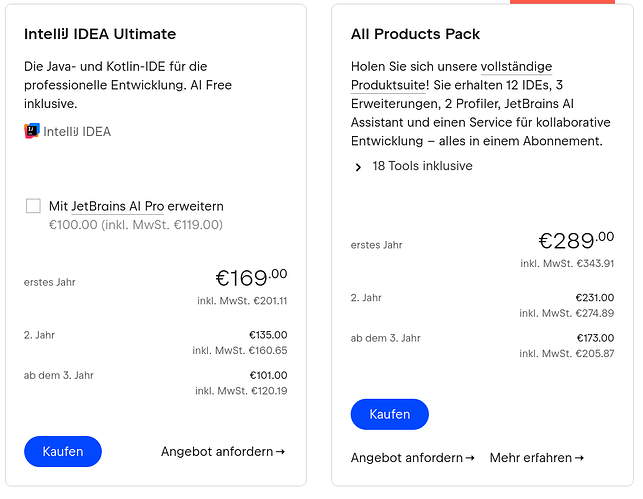Click "Angebot anfordern" in IntelliJ IDEA Ultimate card
The height and width of the screenshot is (499, 643).
click(217, 452)
